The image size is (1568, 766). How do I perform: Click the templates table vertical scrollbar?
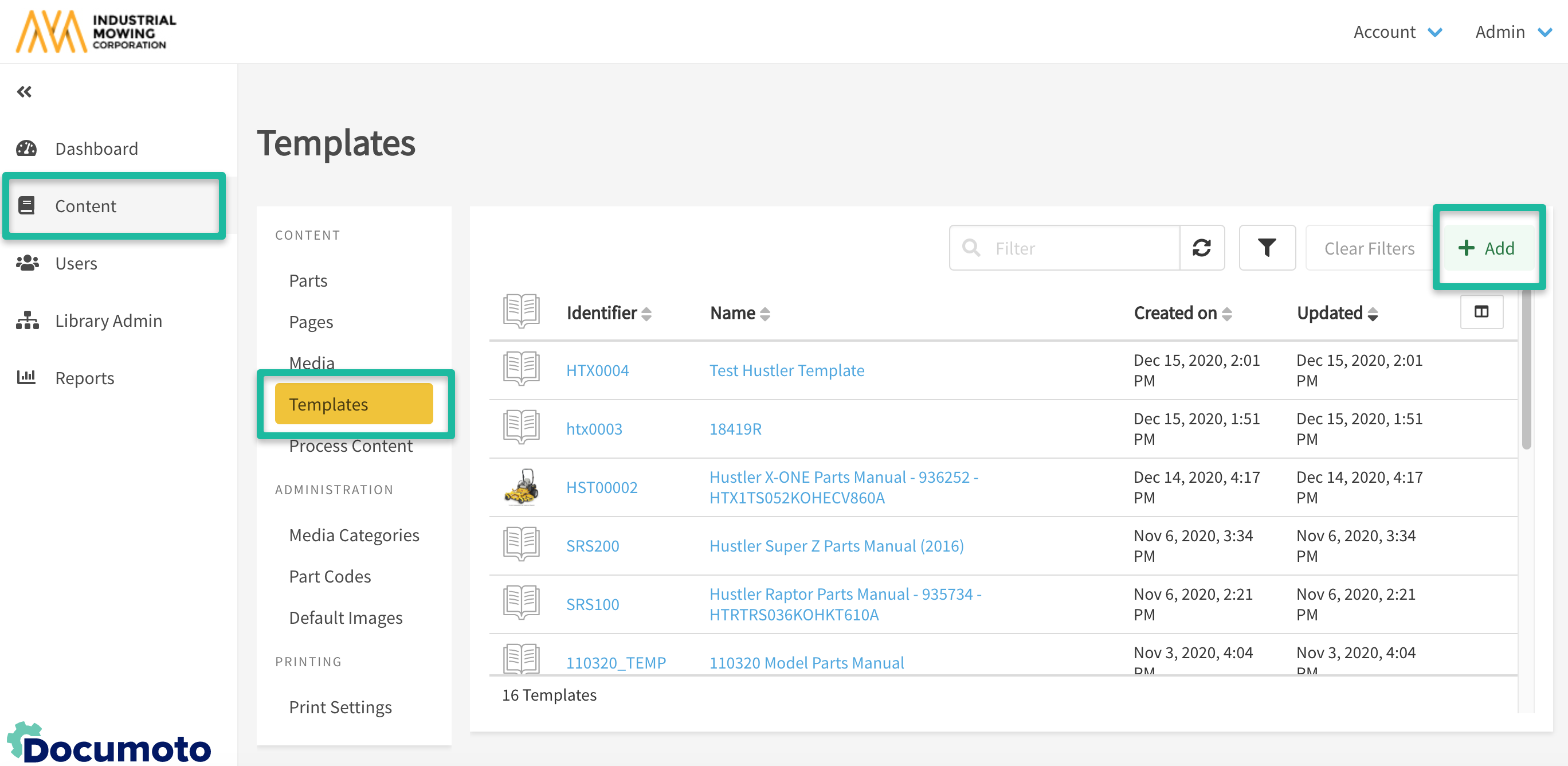click(1526, 369)
